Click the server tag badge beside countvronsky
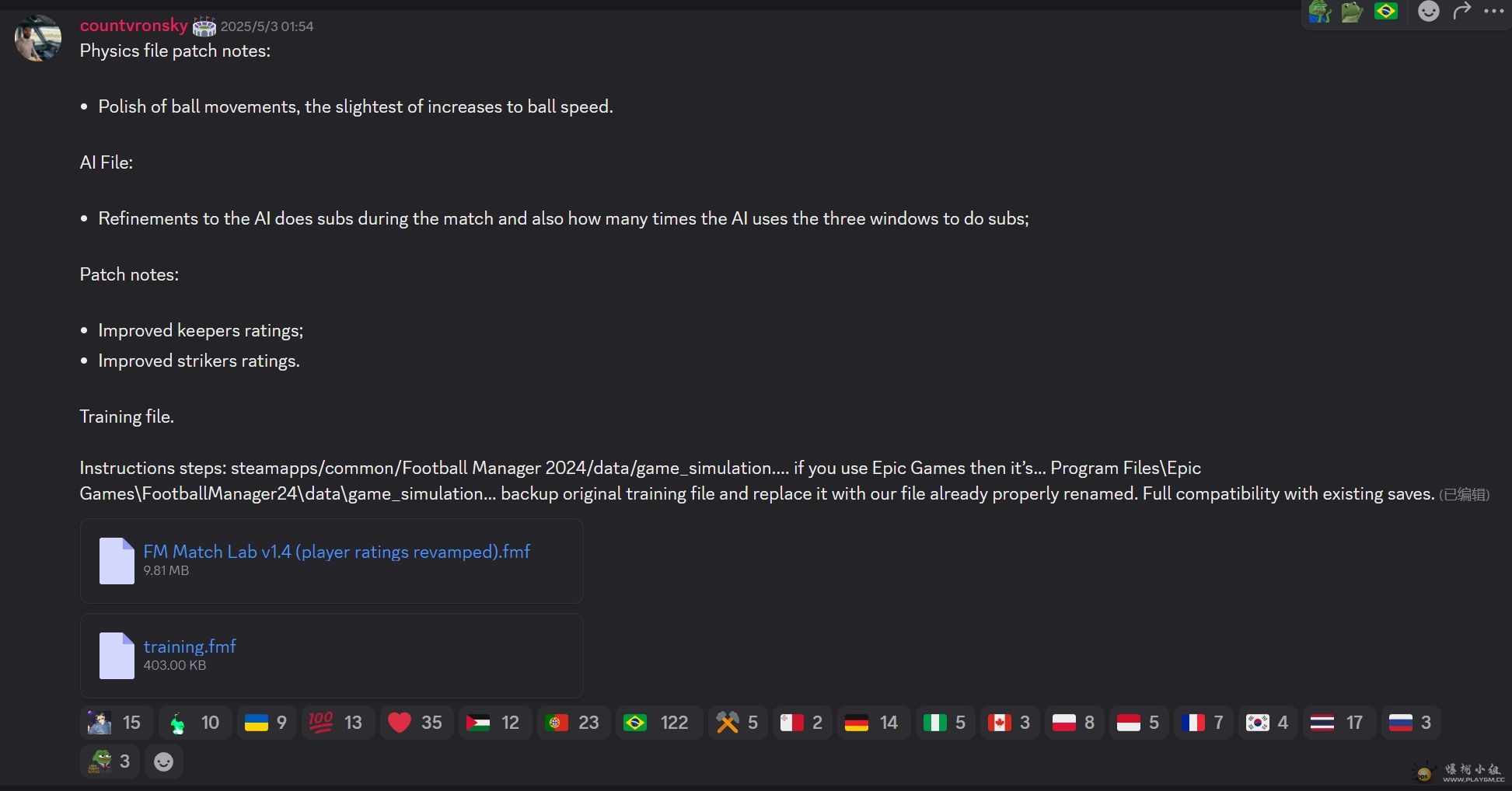Image resolution: width=1512 pixels, height=791 pixels. coord(204,26)
